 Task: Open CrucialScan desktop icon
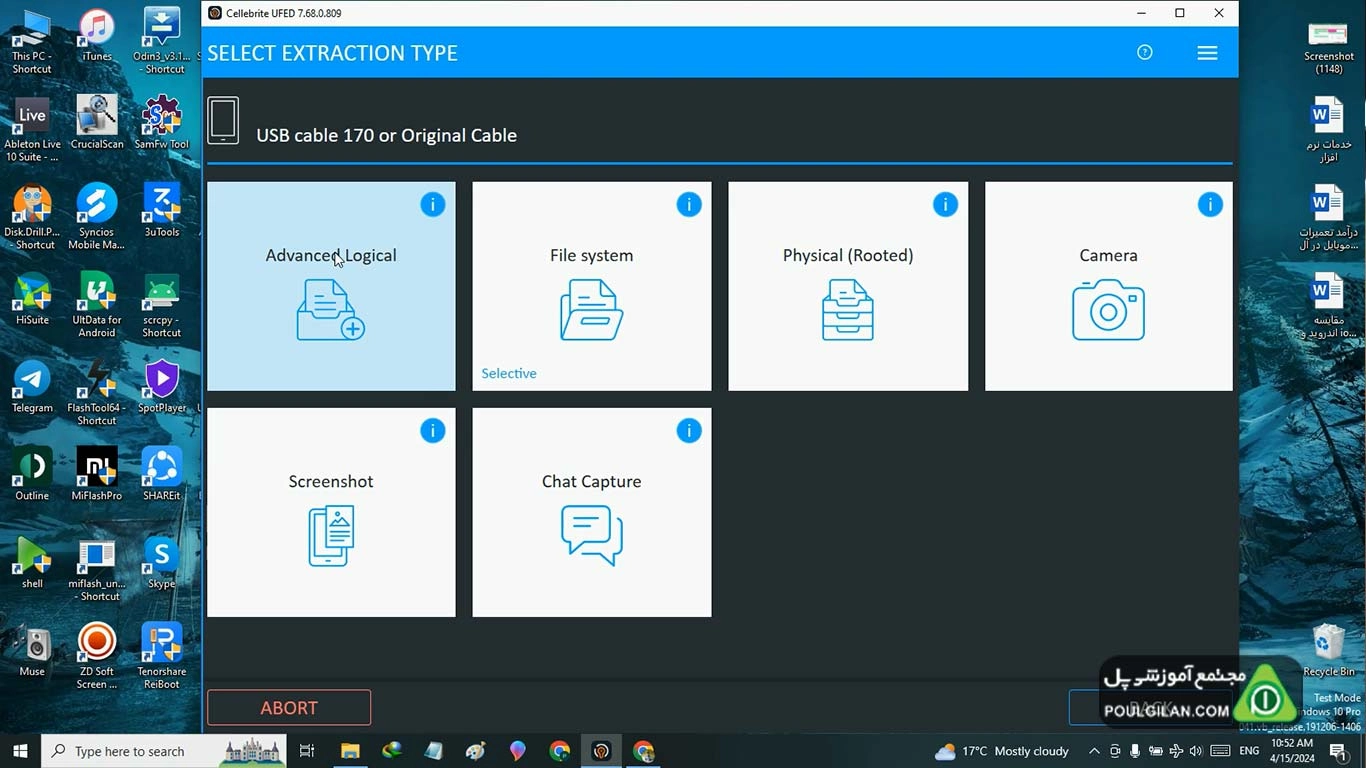[97, 123]
